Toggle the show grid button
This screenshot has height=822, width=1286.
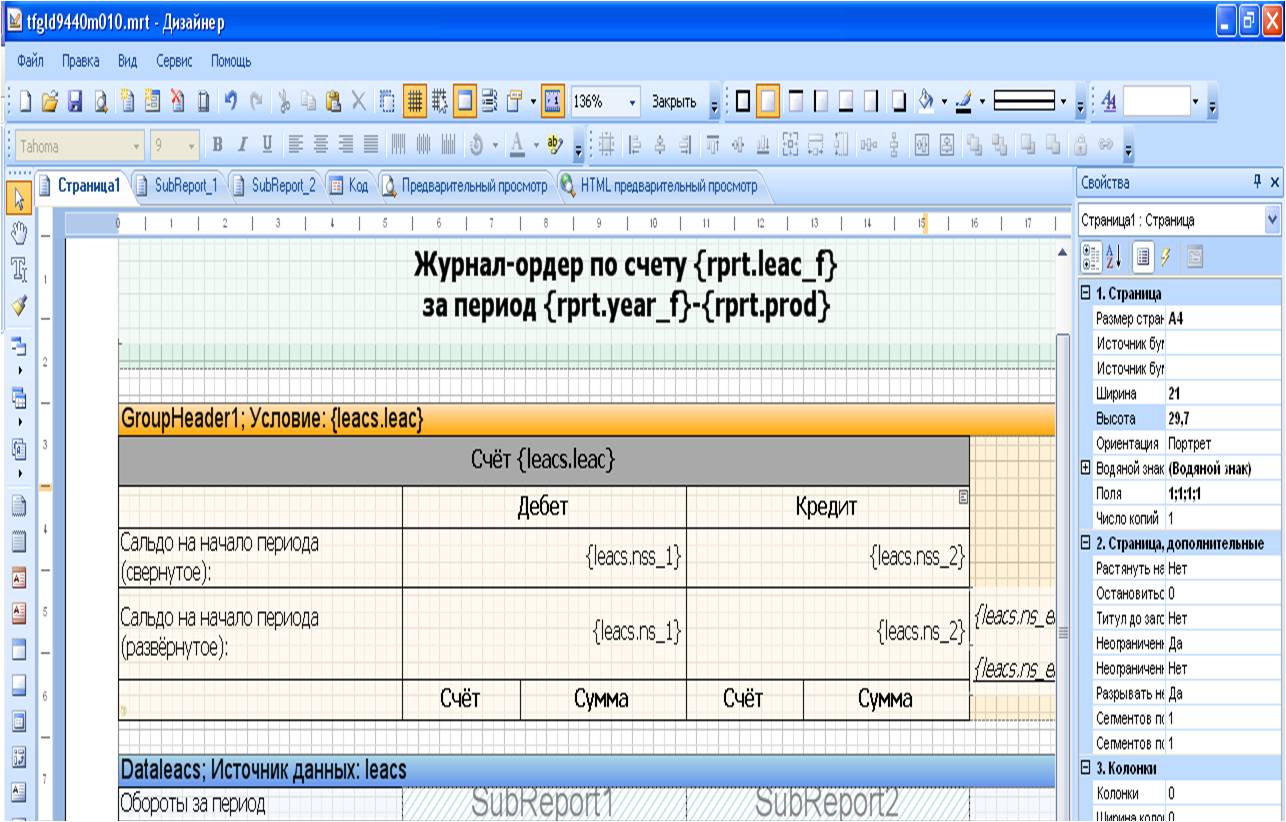(415, 103)
